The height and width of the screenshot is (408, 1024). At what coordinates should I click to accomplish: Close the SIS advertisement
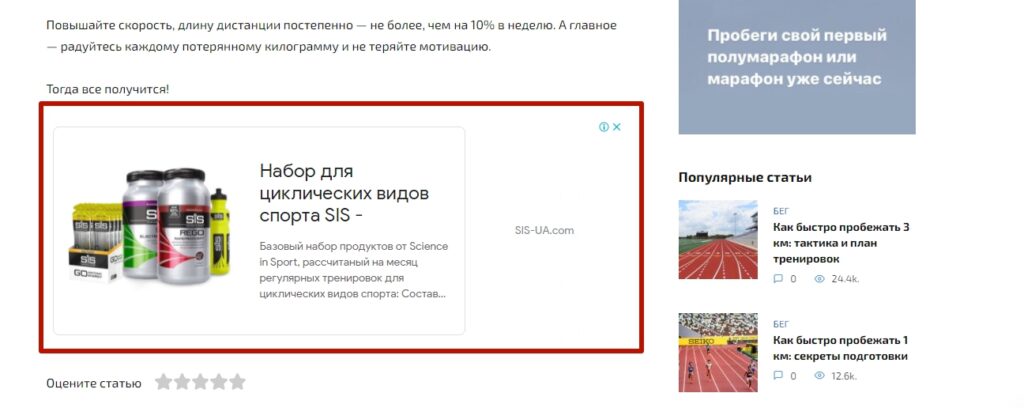point(616,127)
